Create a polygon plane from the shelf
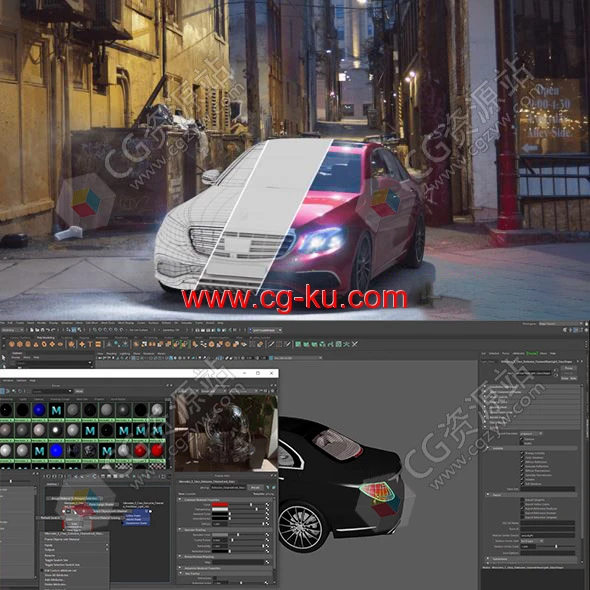 52,344
